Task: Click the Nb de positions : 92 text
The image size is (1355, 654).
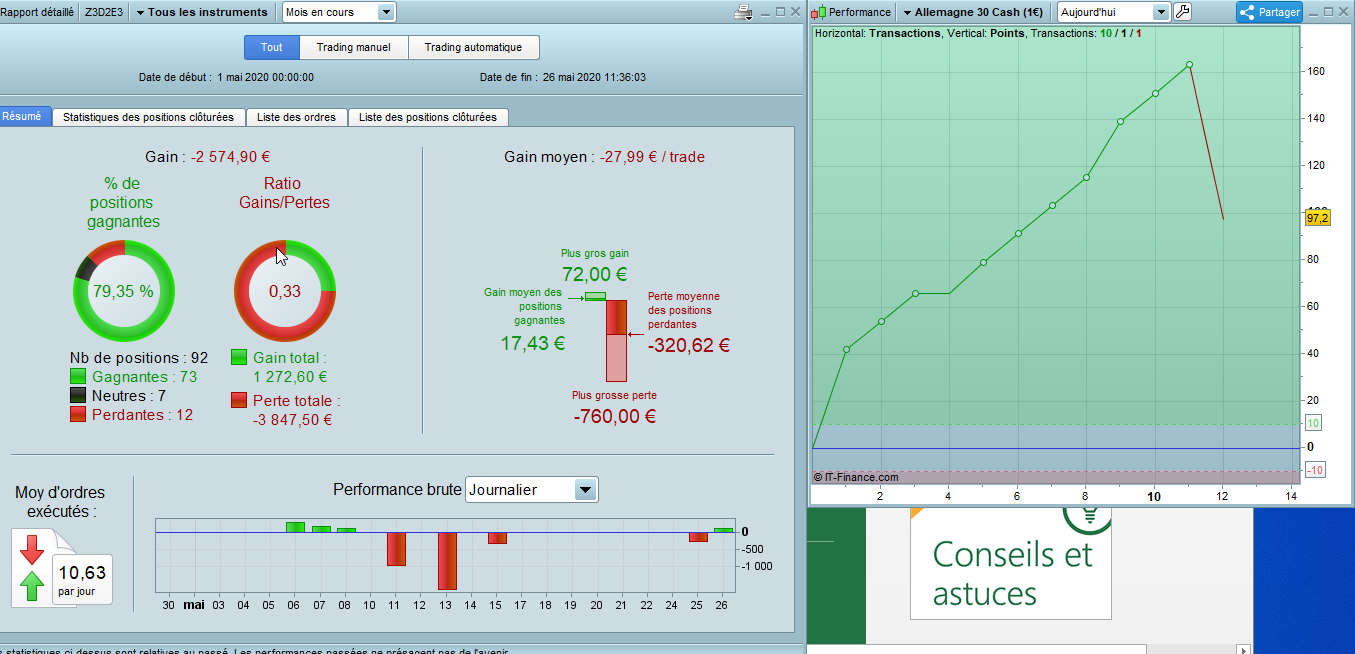Action: (139, 358)
